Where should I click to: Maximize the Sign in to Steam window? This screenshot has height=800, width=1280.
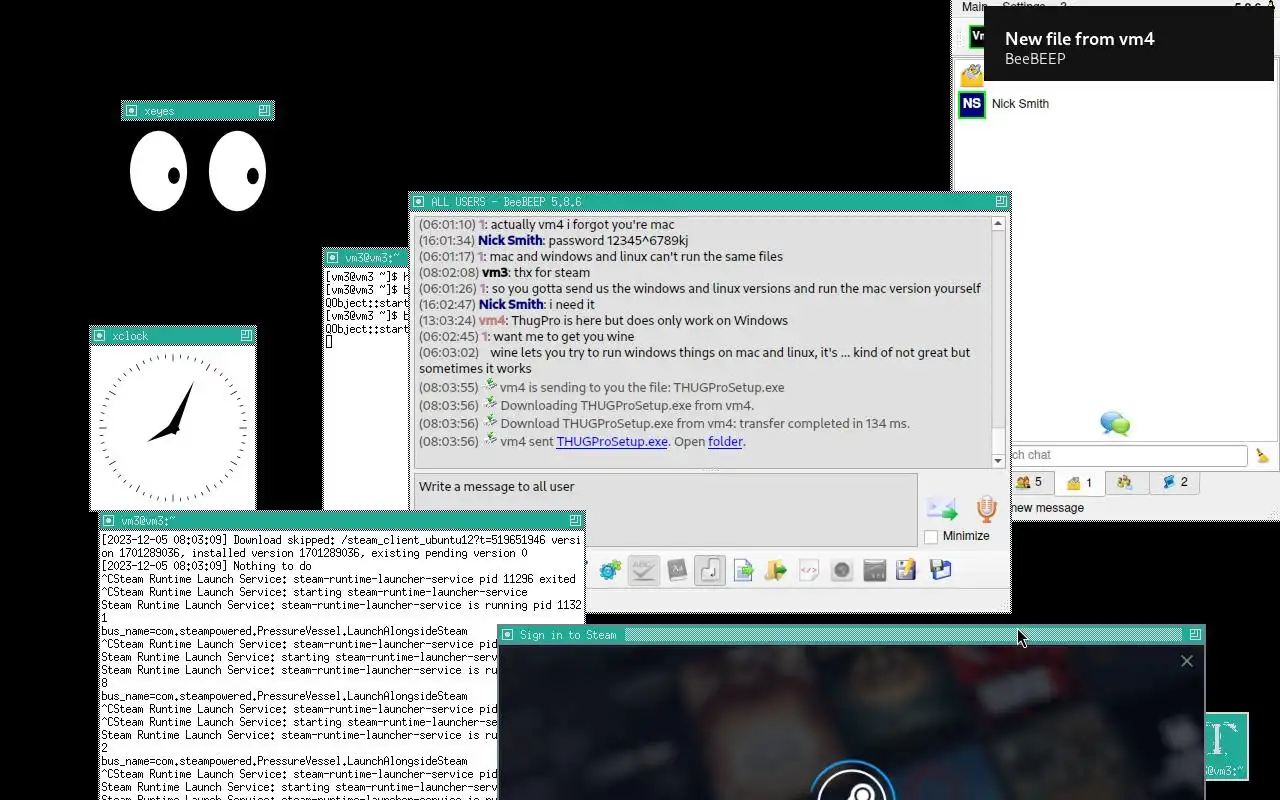click(1195, 635)
